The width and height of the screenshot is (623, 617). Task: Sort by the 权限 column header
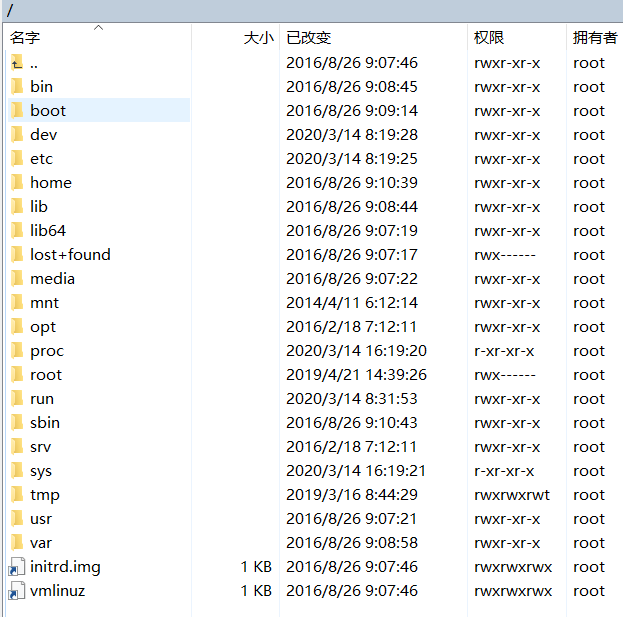click(x=517, y=38)
